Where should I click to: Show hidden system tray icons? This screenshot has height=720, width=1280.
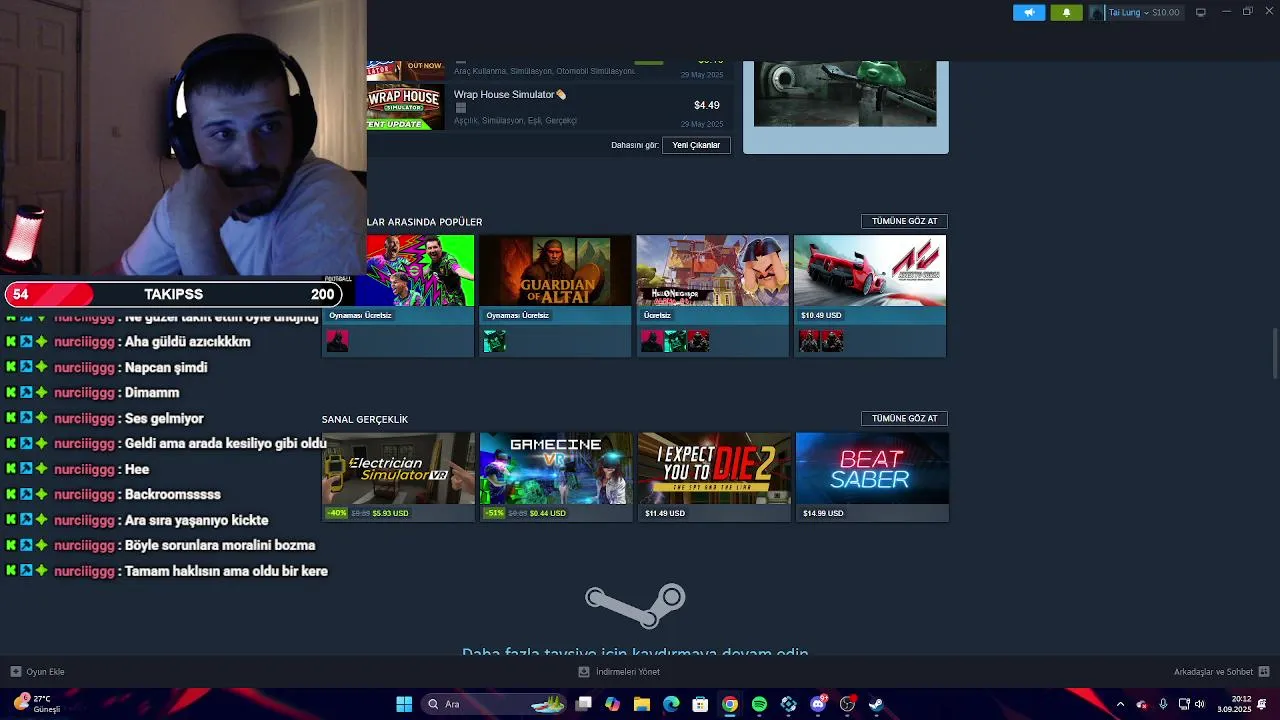(1120, 704)
